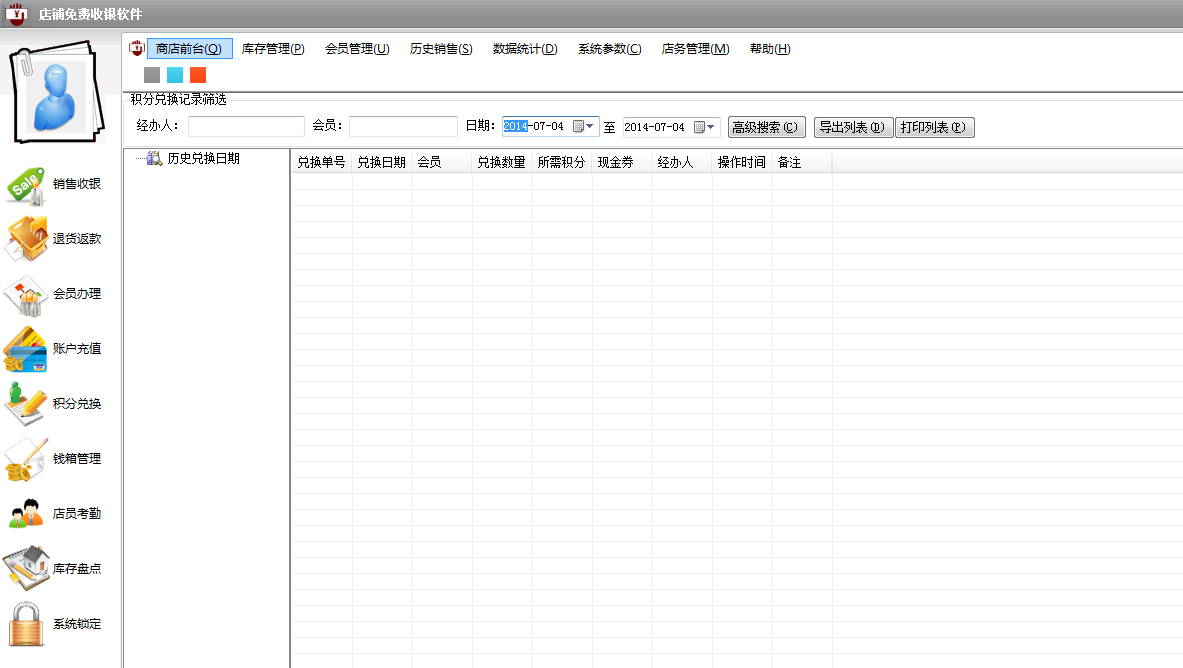
Task: Open 会员办理 member registration icon
Action: 26,294
